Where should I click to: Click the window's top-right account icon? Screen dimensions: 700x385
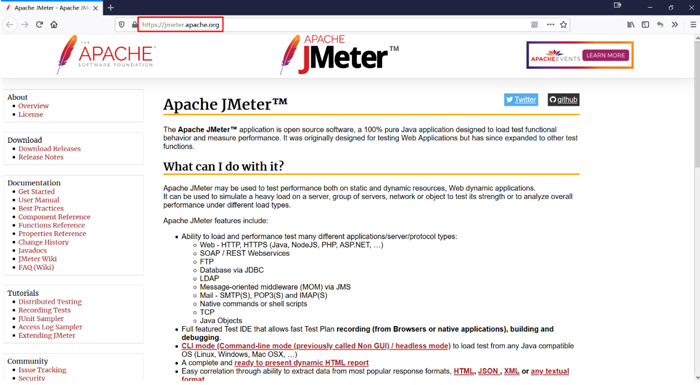click(x=617, y=5)
